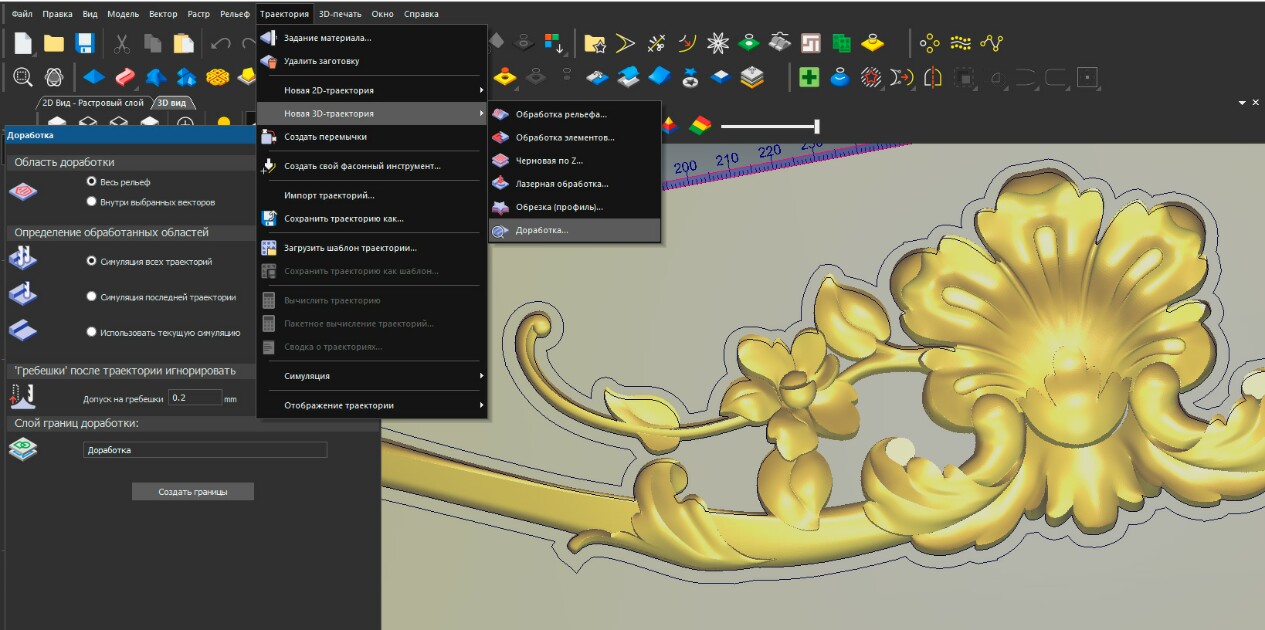1265x630 pixels.
Task: Click the white slider above 3D view
Action: point(769,126)
